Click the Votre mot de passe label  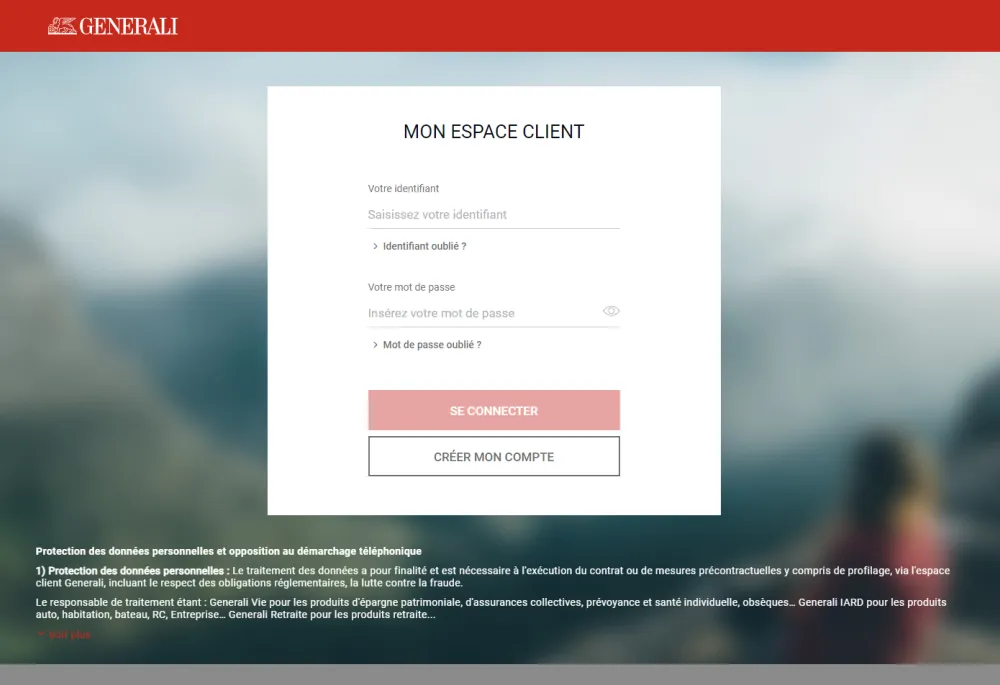pos(411,287)
